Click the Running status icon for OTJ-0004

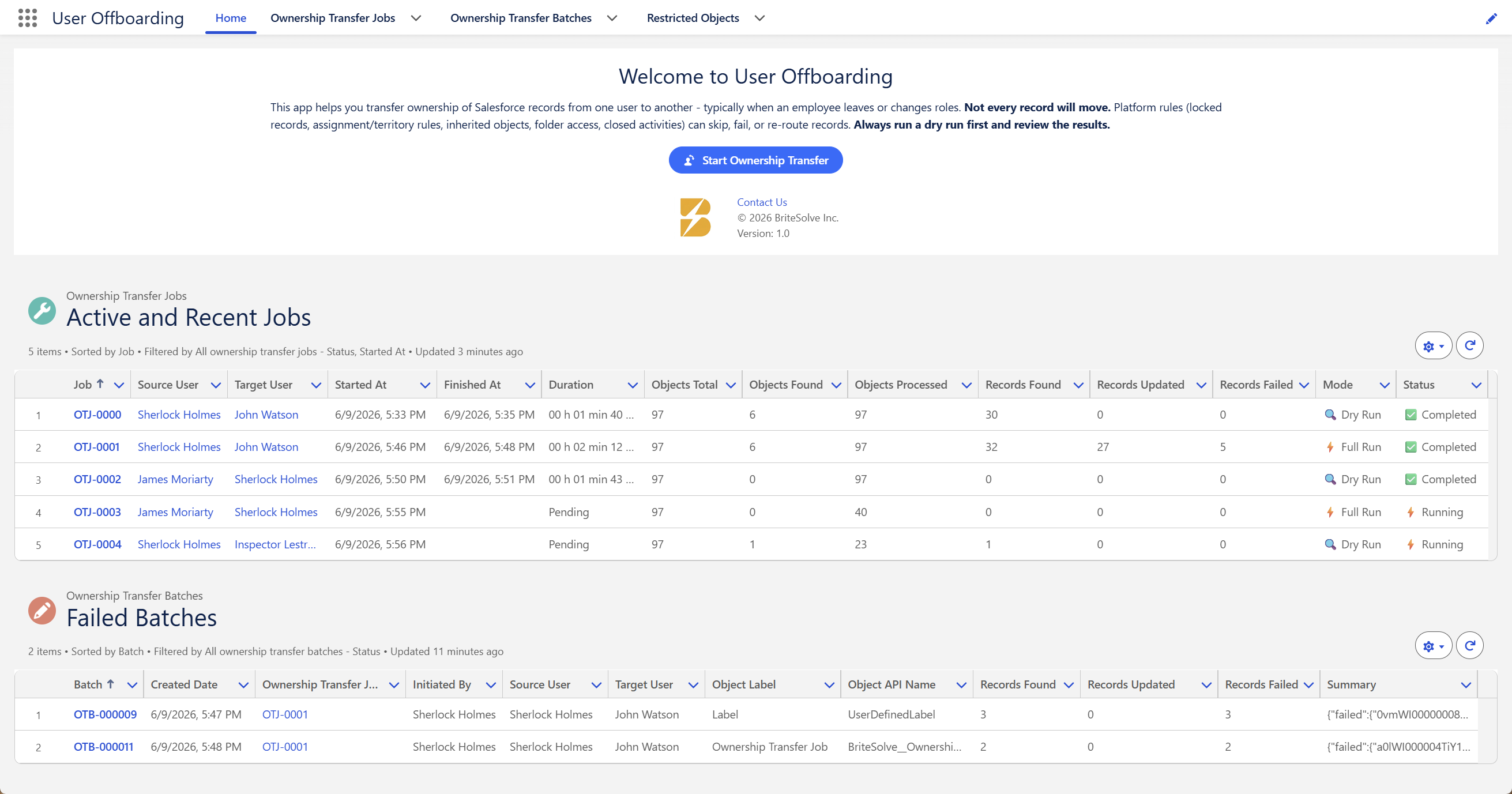(x=1411, y=544)
